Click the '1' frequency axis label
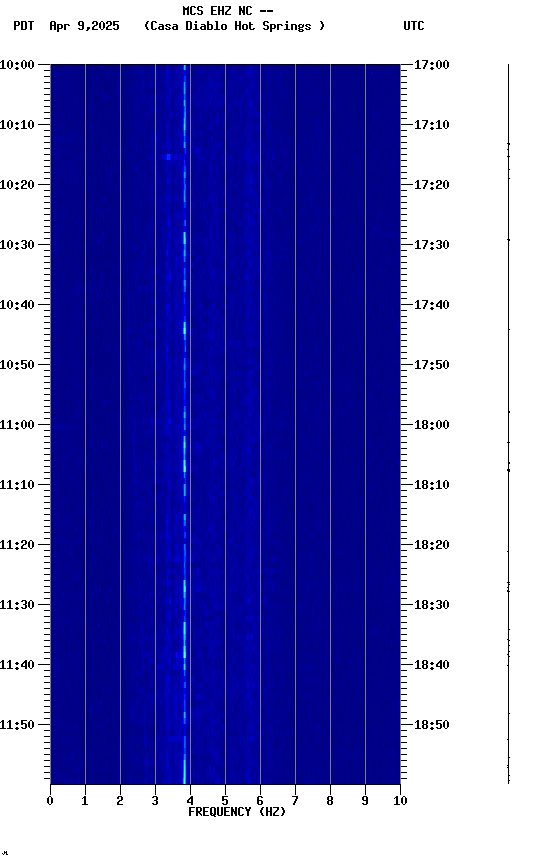552x864 pixels. point(85,802)
